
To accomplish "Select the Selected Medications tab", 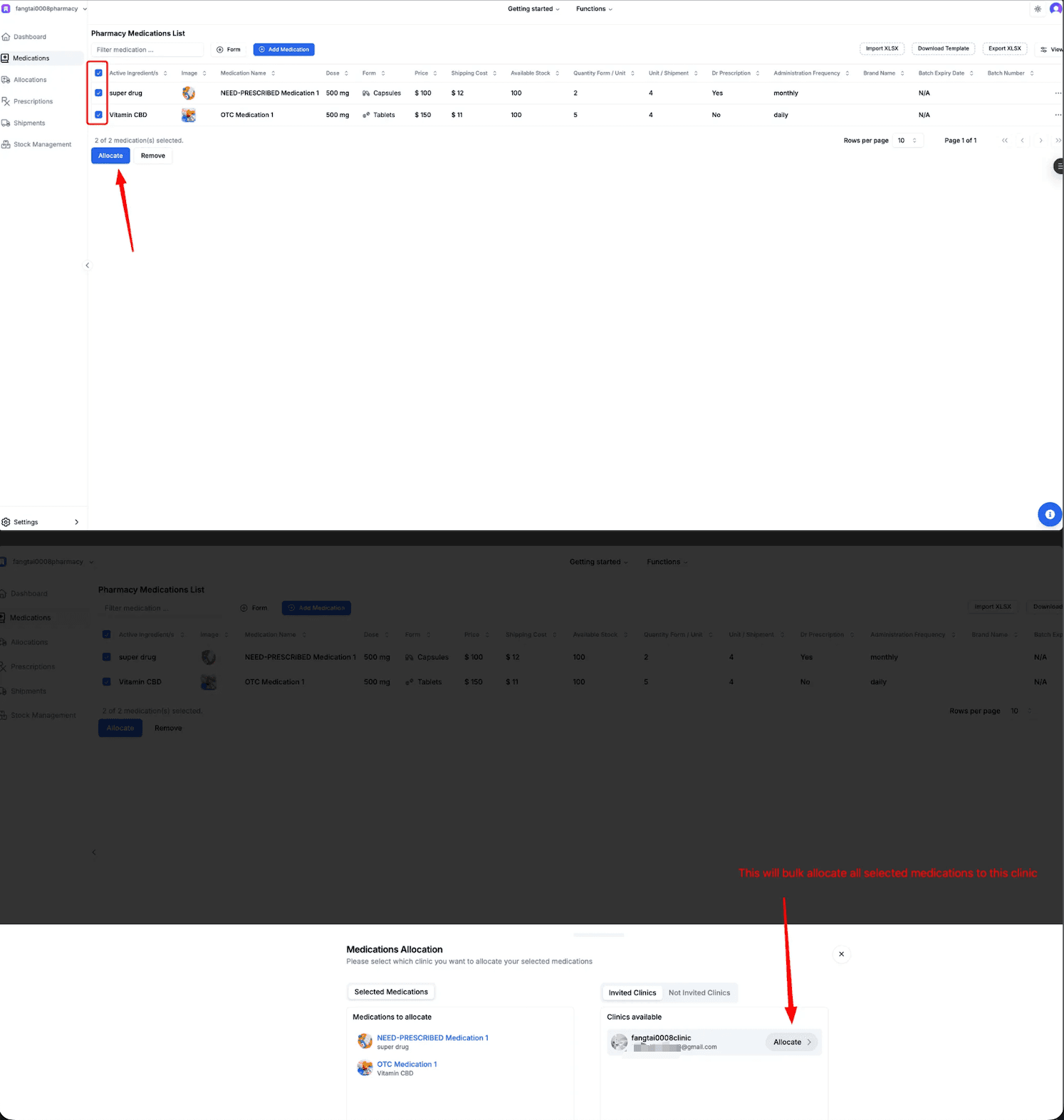I will [x=391, y=992].
